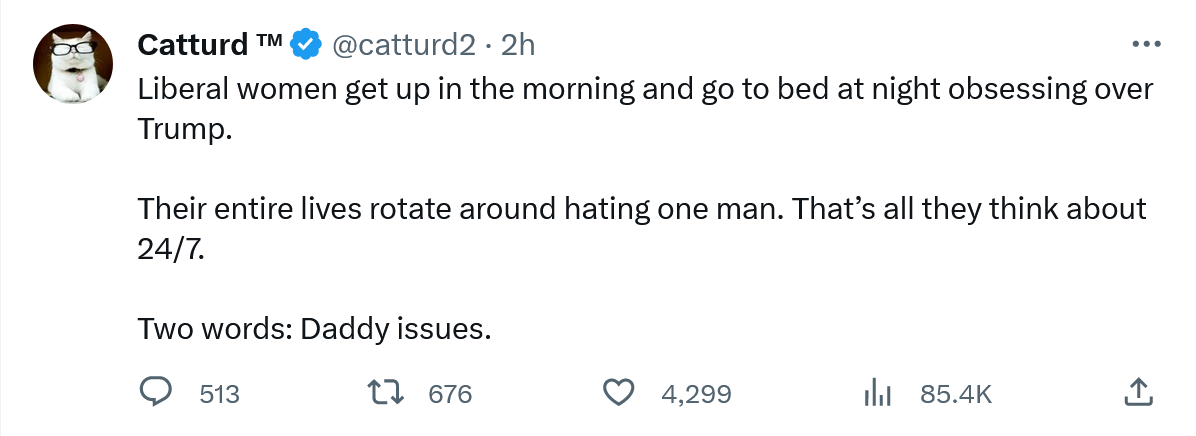
Task: Click the 4,299 likes count
Action: click(x=696, y=395)
